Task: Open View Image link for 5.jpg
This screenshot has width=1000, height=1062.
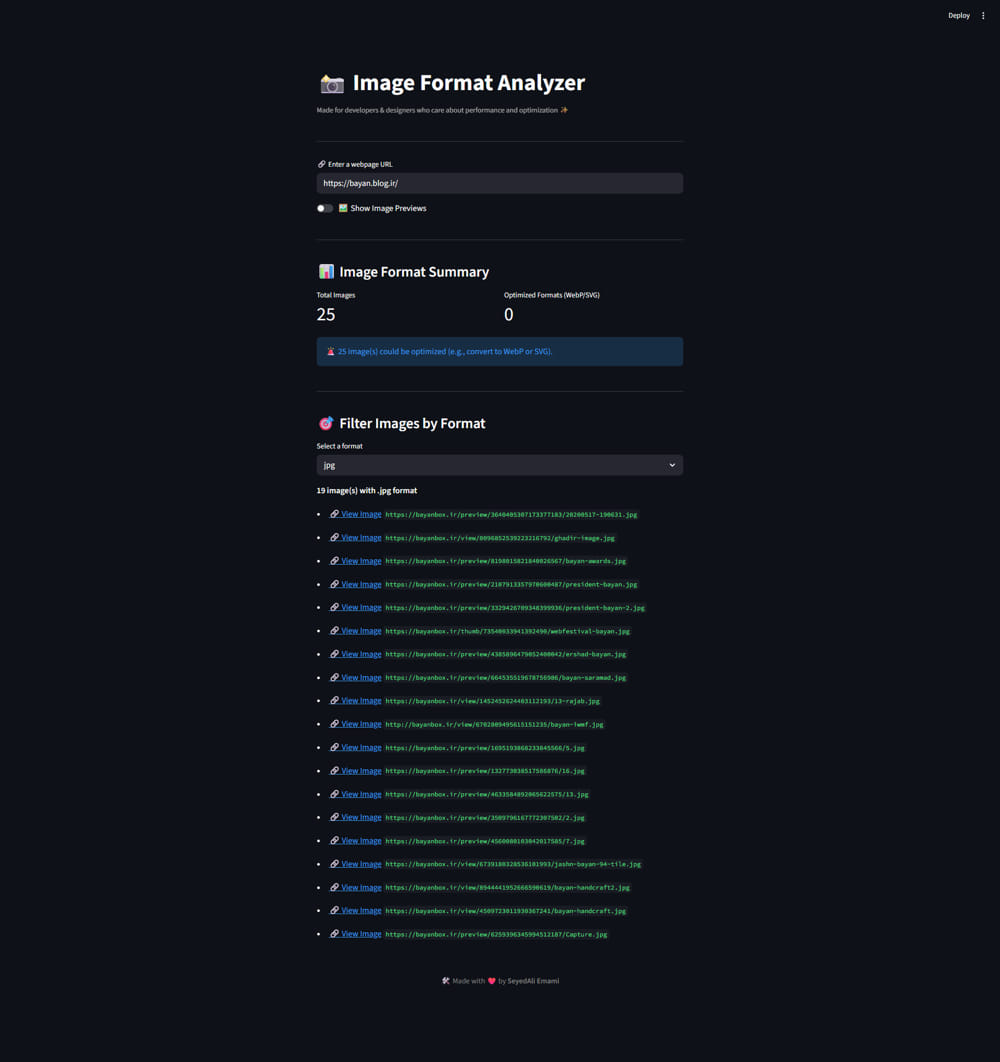Action: (356, 748)
